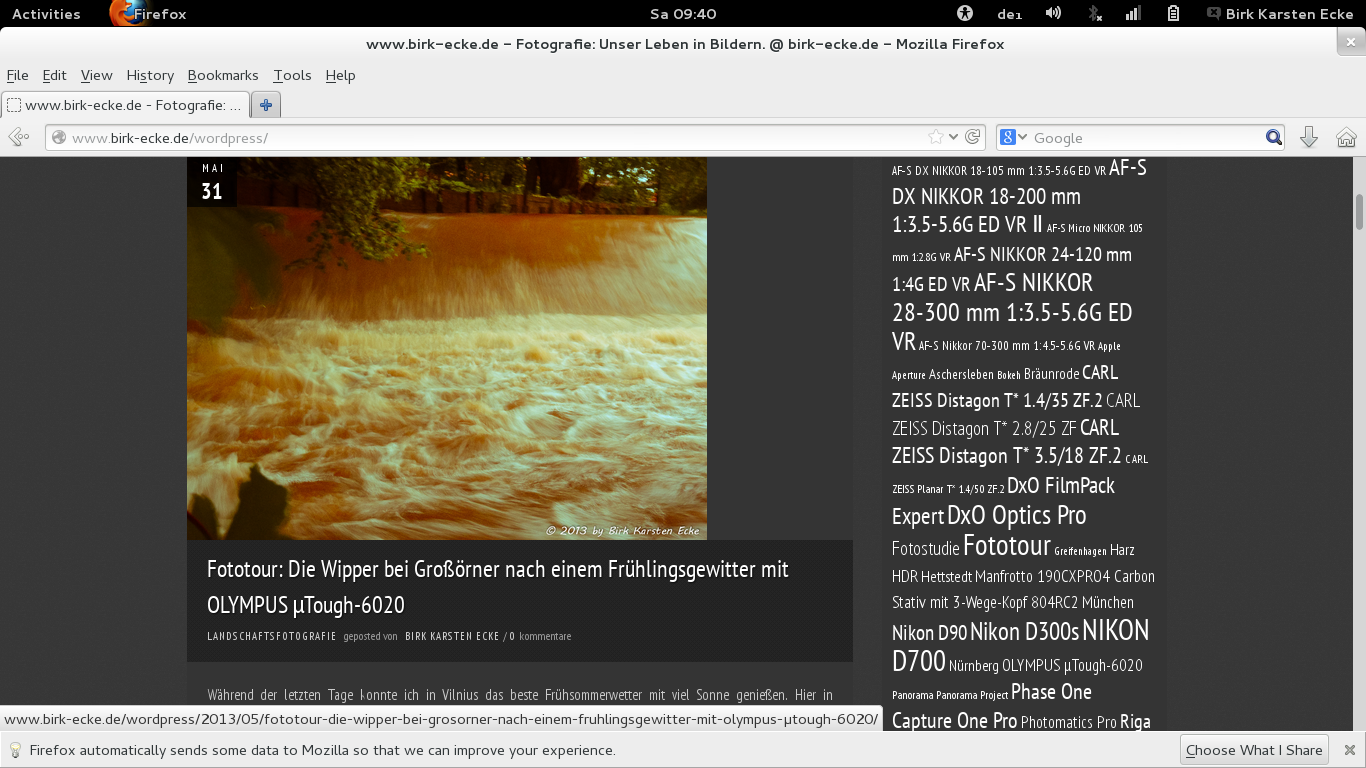1366x768 pixels.
Task: Select the Nürnberg tag
Action: tap(973, 666)
